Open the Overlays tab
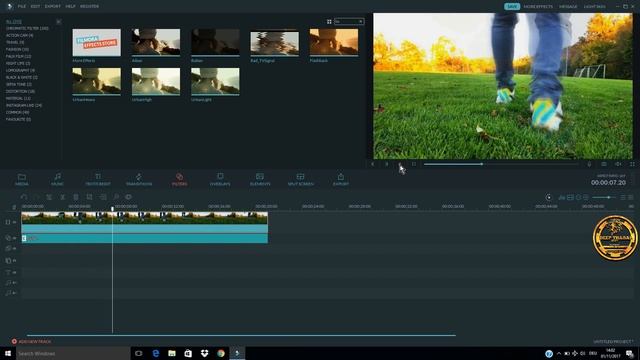Viewport: 640px width, 360px height. pyautogui.click(x=220, y=179)
